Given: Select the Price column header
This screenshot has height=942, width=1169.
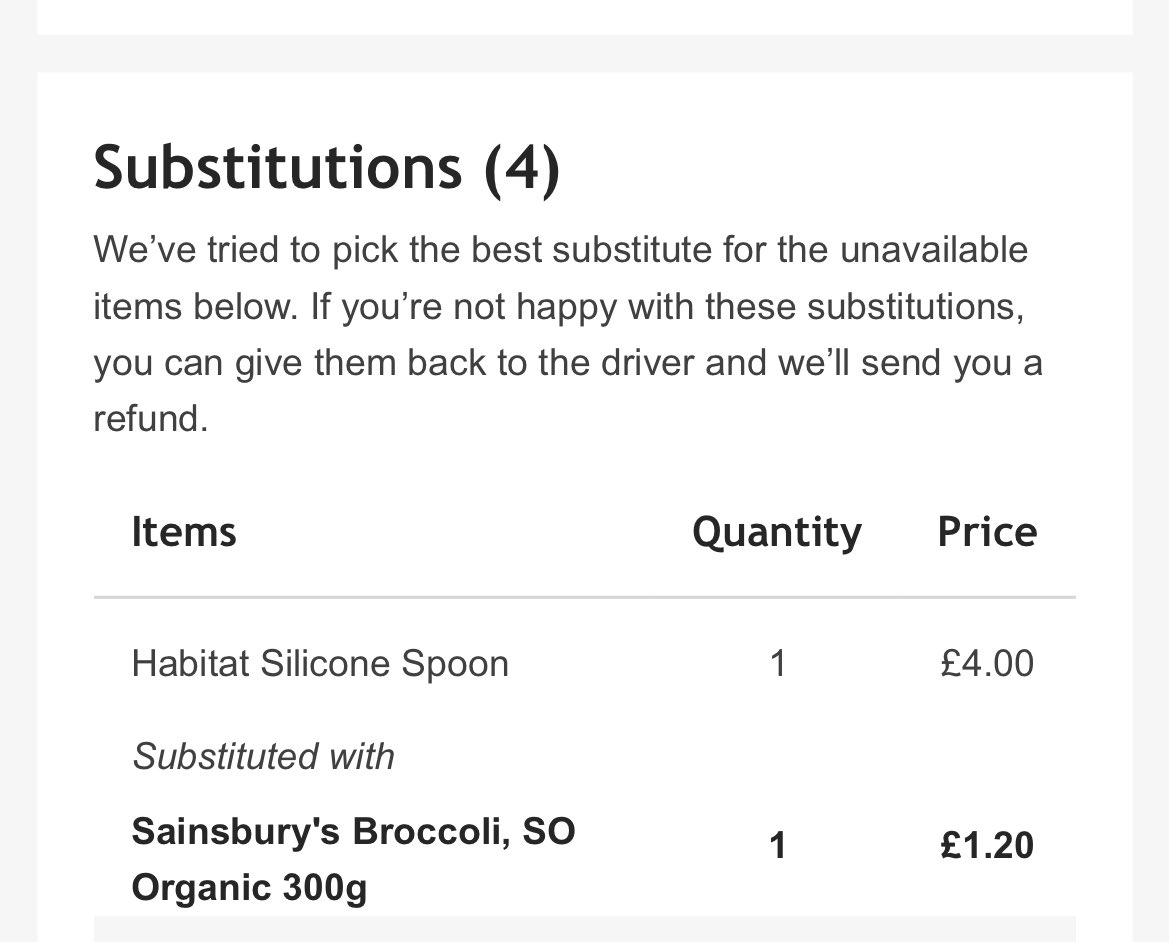Looking at the screenshot, I should click(x=987, y=532).
